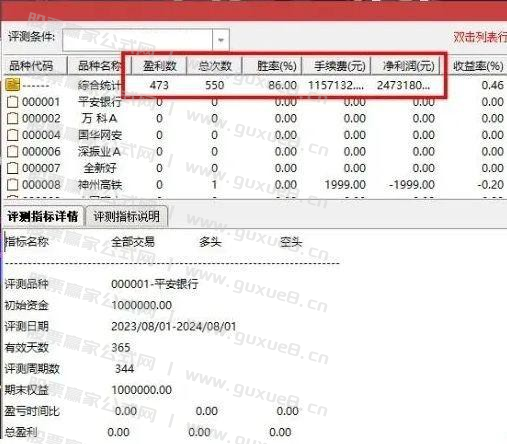Click the 1999.00 fee cell of 神州高铁
Screen dimensions: 507x444
tap(345, 184)
